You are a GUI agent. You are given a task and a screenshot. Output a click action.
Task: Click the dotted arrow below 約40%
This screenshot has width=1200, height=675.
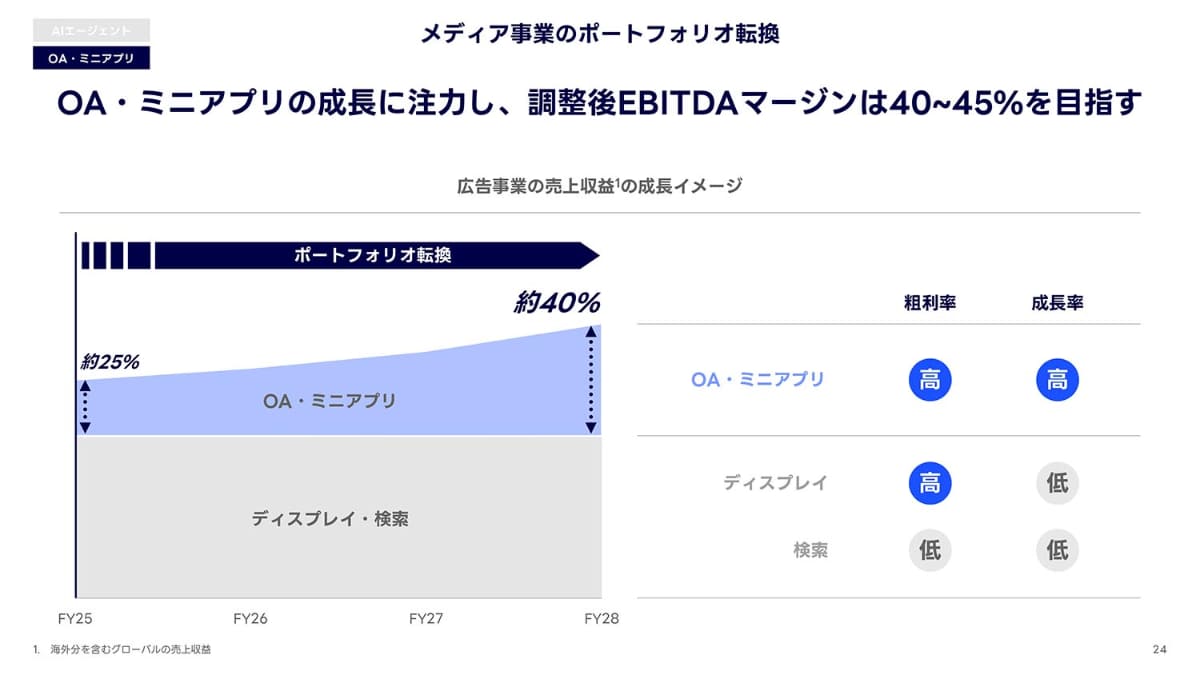pyautogui.click(x=591, y=380)
